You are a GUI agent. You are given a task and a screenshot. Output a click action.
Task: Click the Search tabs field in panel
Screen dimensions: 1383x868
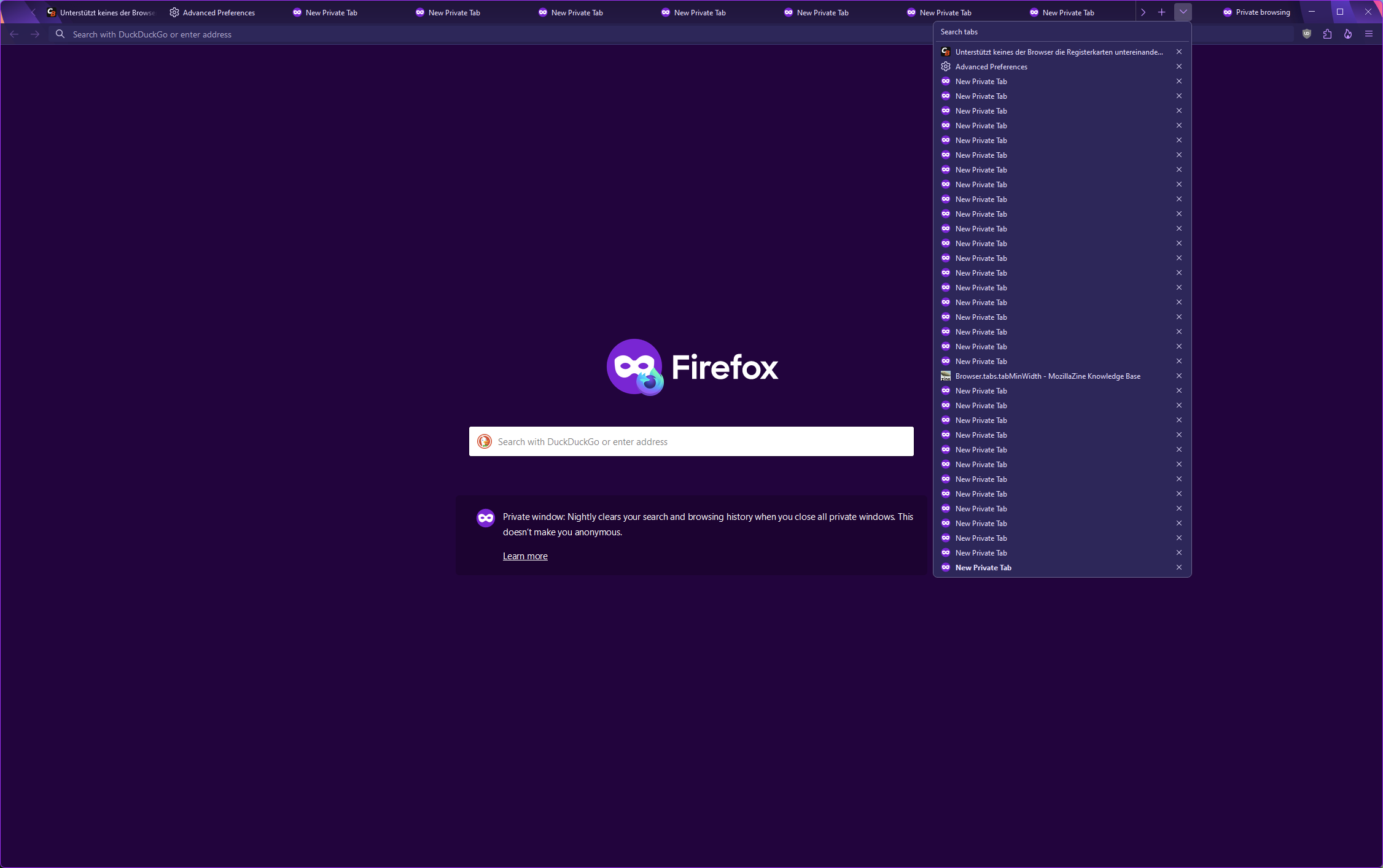[1062, 32]
